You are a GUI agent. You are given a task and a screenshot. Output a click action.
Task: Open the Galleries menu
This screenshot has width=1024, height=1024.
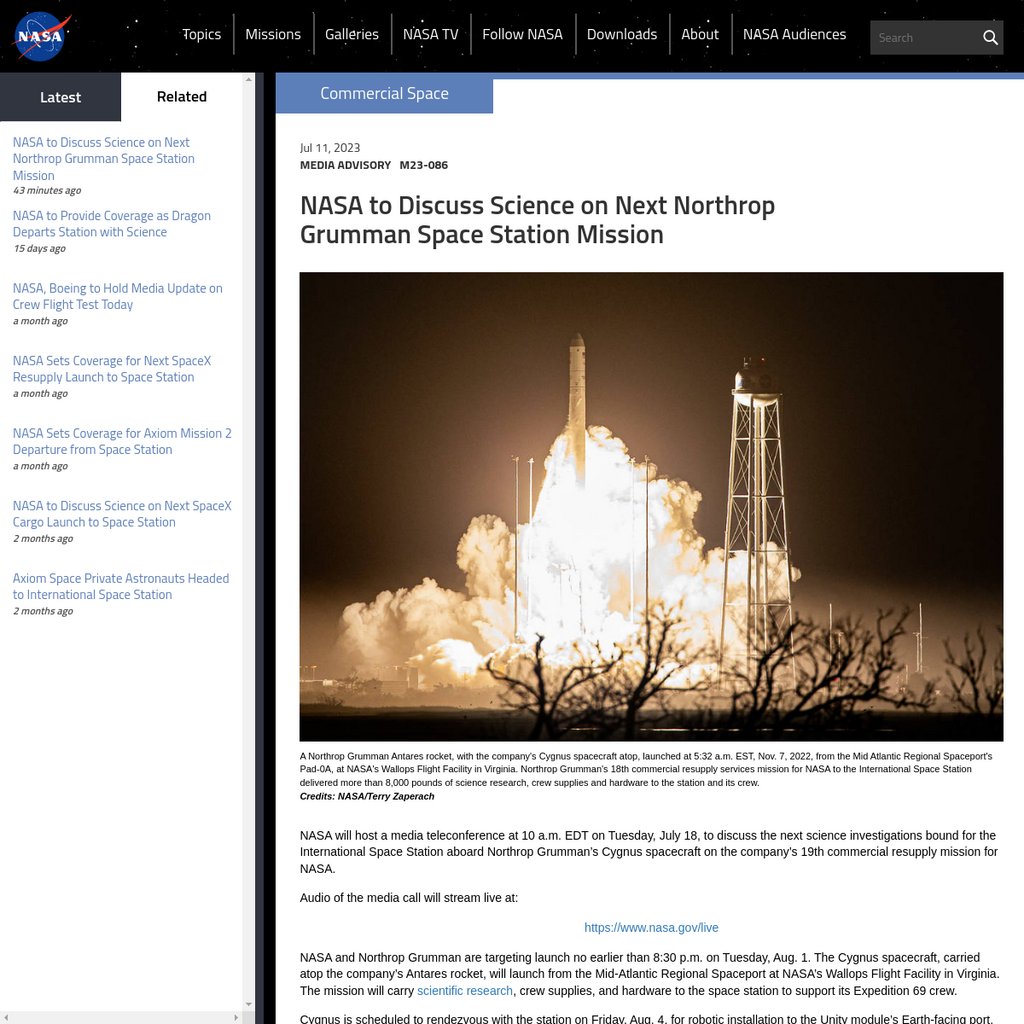click(x=351, y=34)
